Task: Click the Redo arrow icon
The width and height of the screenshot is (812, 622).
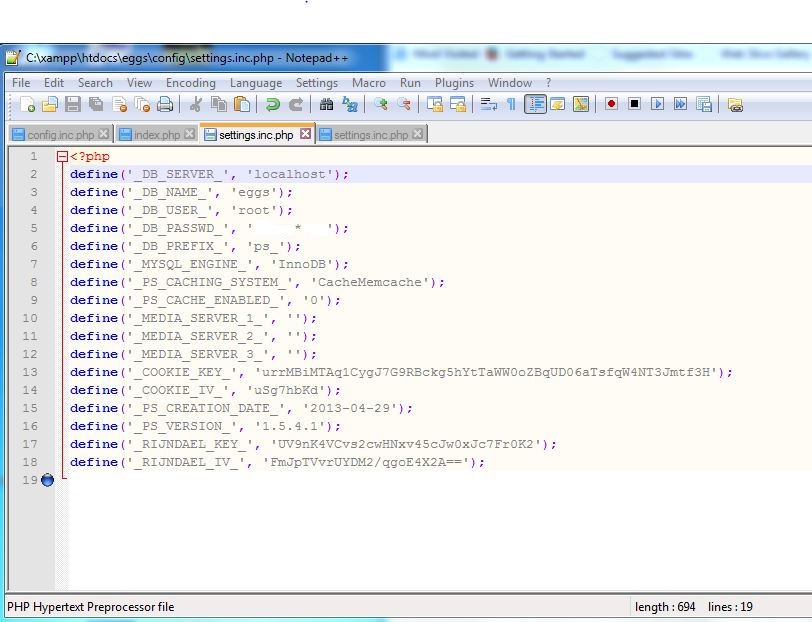Action: [x=296, y=105]
